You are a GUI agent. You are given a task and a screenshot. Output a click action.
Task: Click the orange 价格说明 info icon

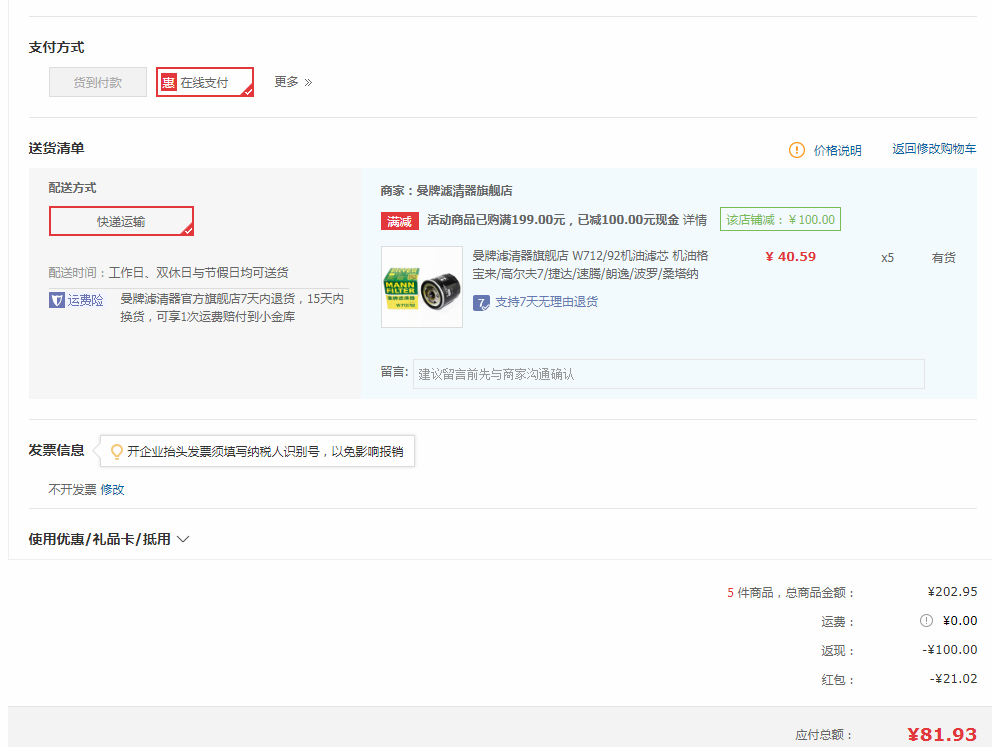click(797, 150)
